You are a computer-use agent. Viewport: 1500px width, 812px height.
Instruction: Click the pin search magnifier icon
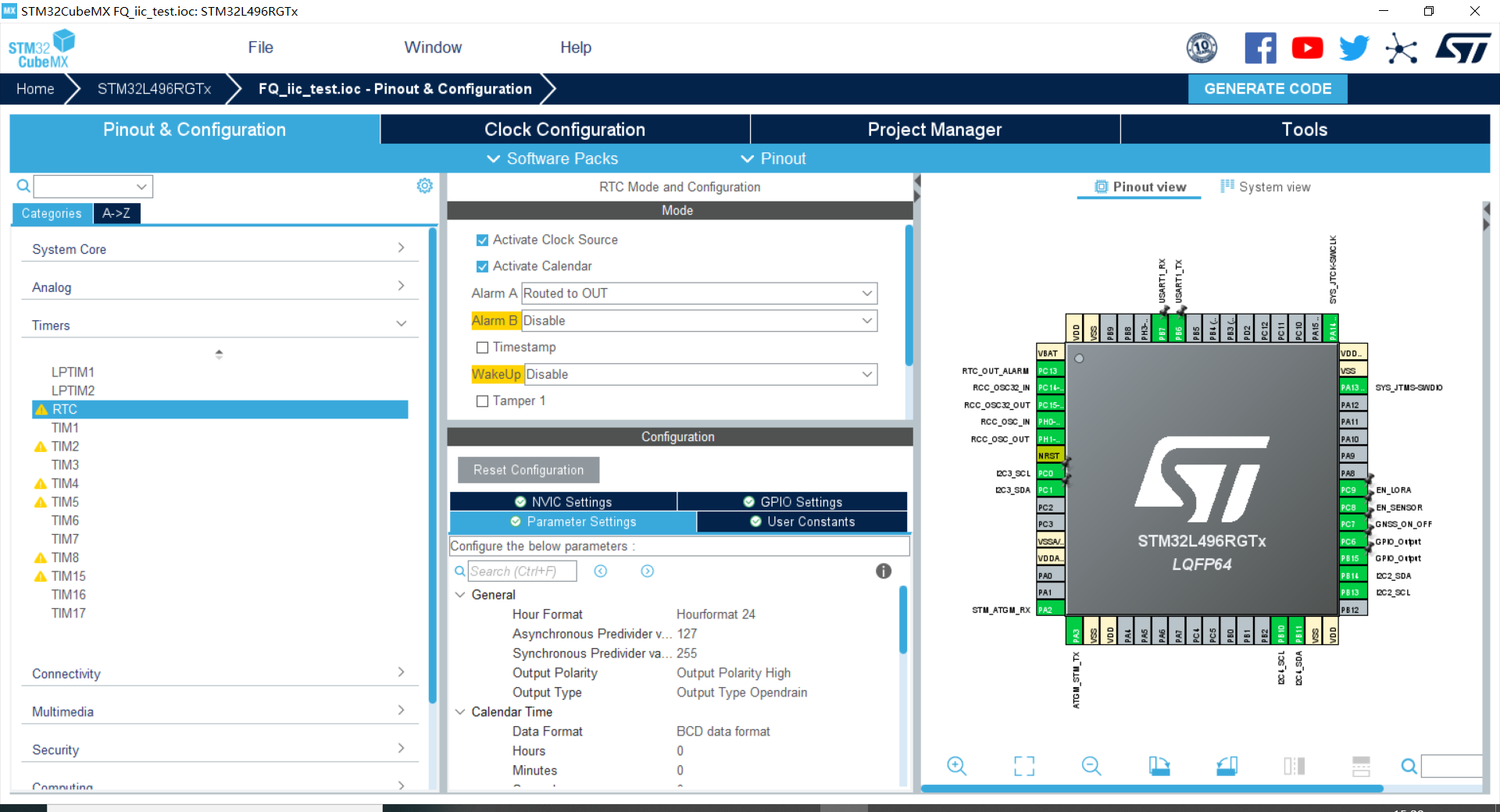coord(1409,766)
